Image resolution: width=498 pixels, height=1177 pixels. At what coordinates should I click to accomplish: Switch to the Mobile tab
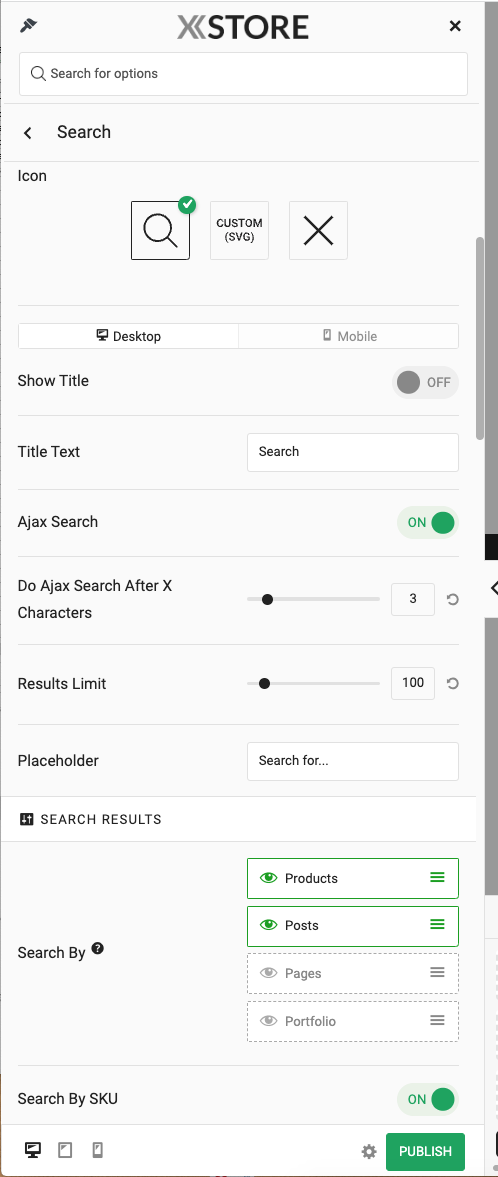349,336
